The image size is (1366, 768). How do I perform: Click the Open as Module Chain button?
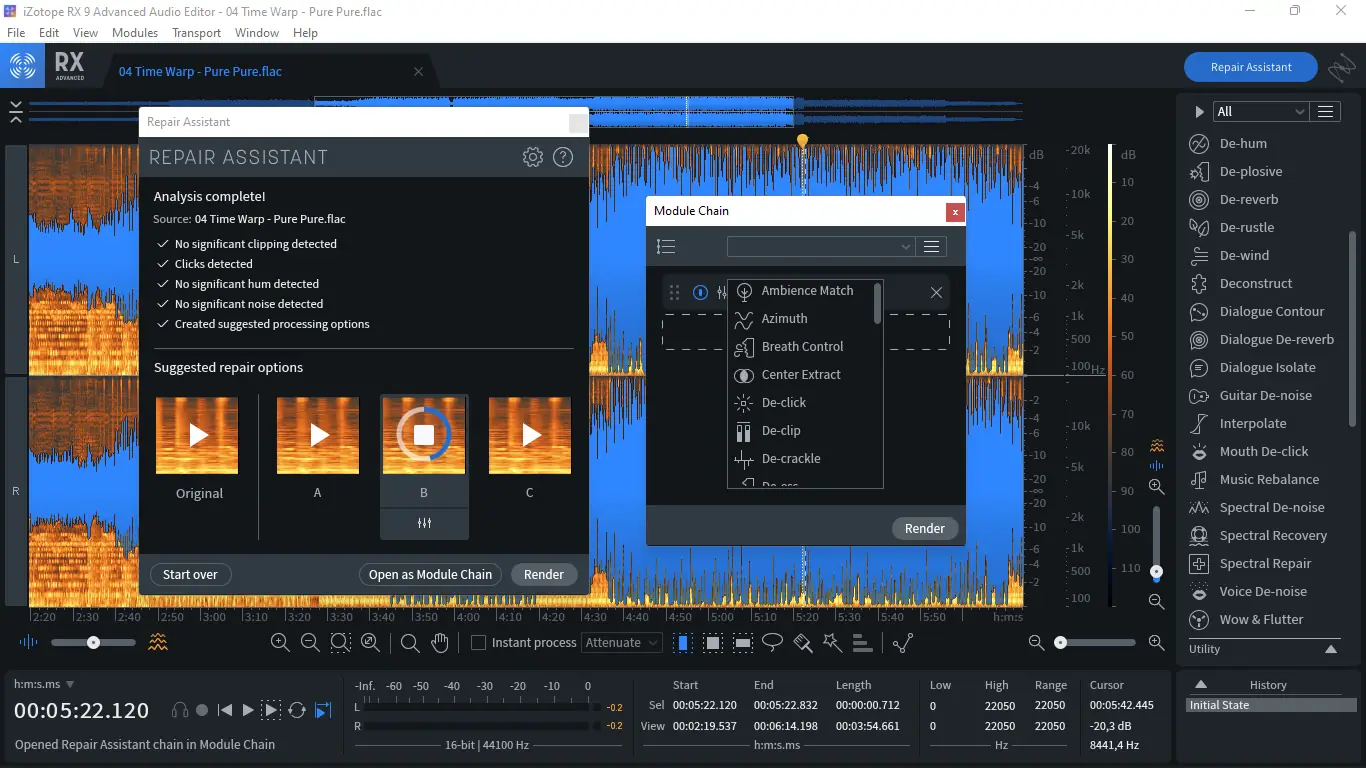coord(430,574)
